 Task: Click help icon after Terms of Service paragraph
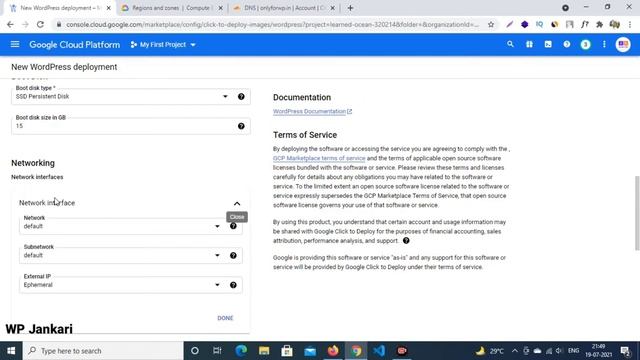[x=406, y=240]
